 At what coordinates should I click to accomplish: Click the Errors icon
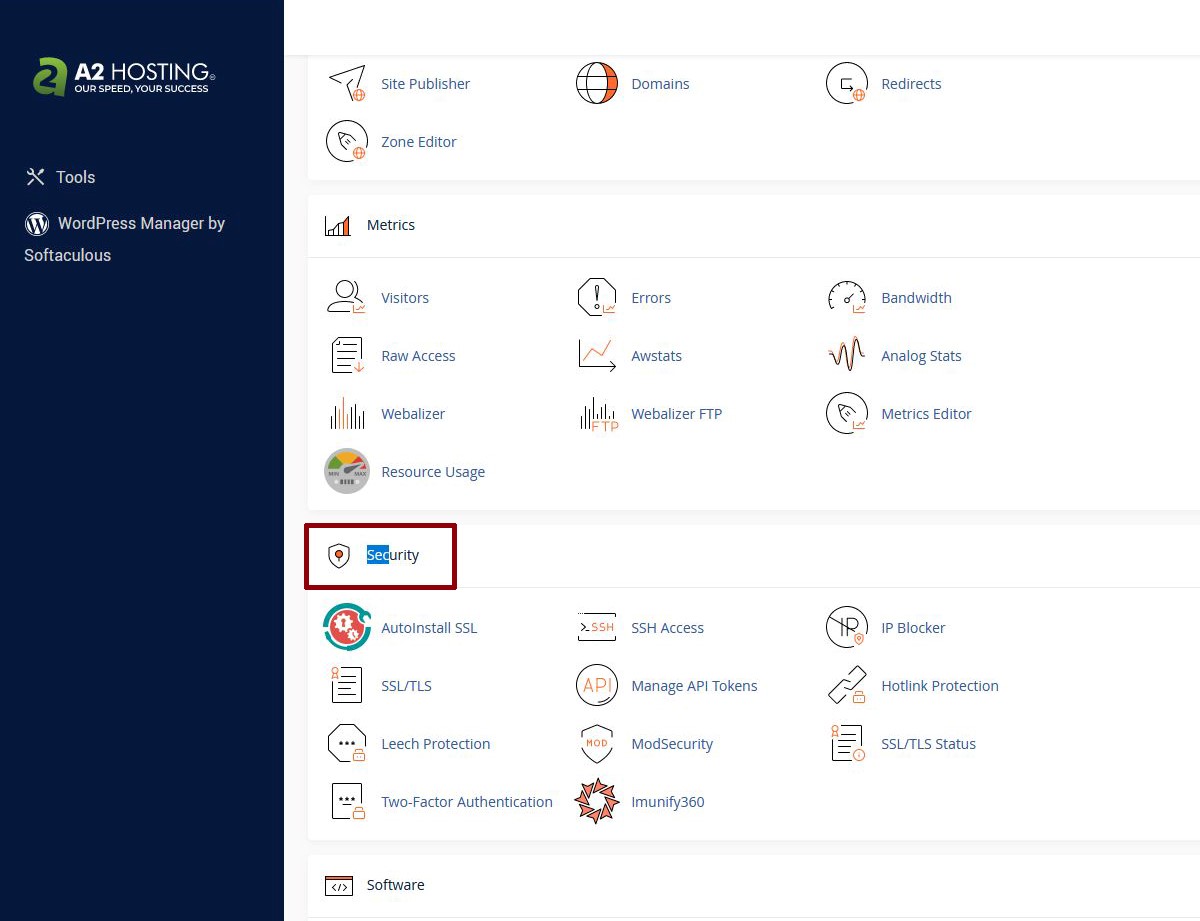[597, 298]
